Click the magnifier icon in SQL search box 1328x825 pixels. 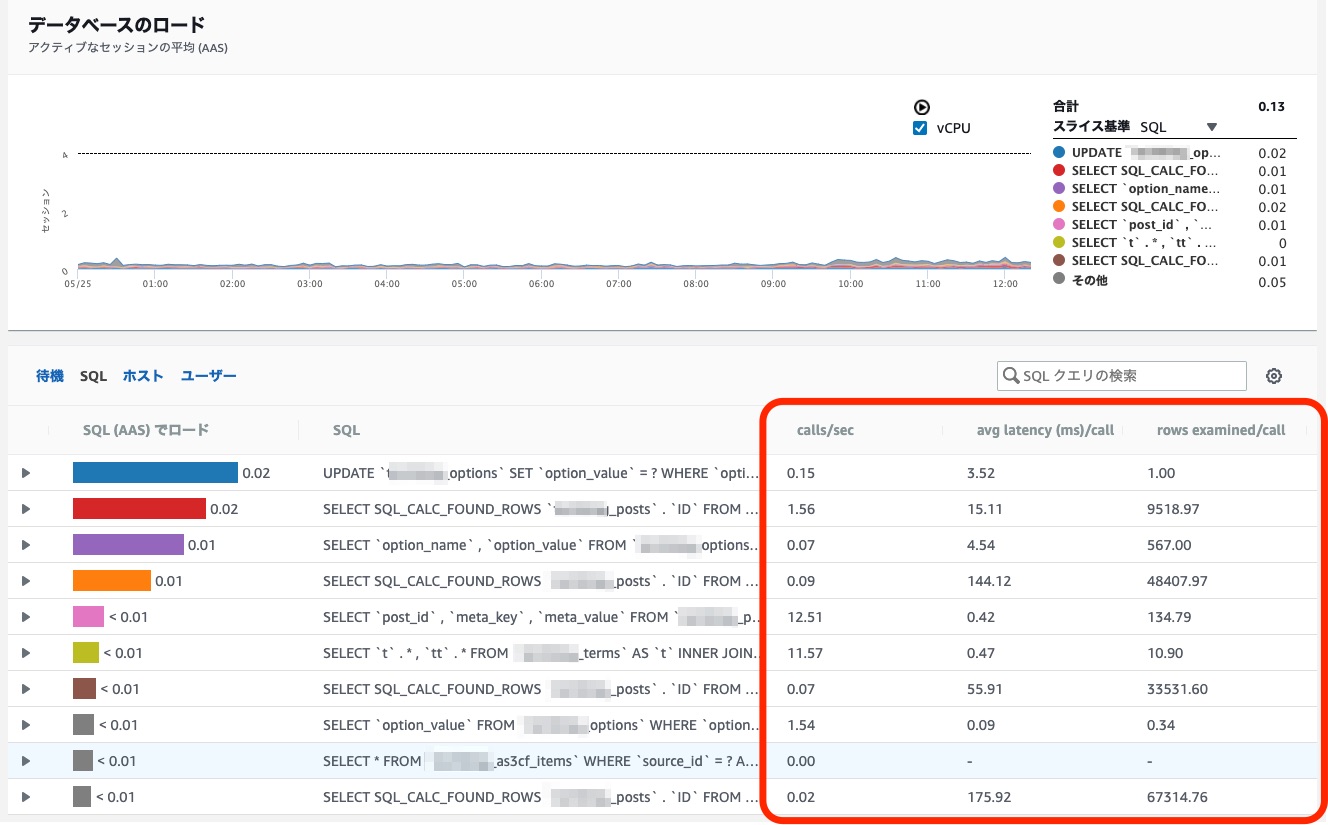click(1011, 376)
